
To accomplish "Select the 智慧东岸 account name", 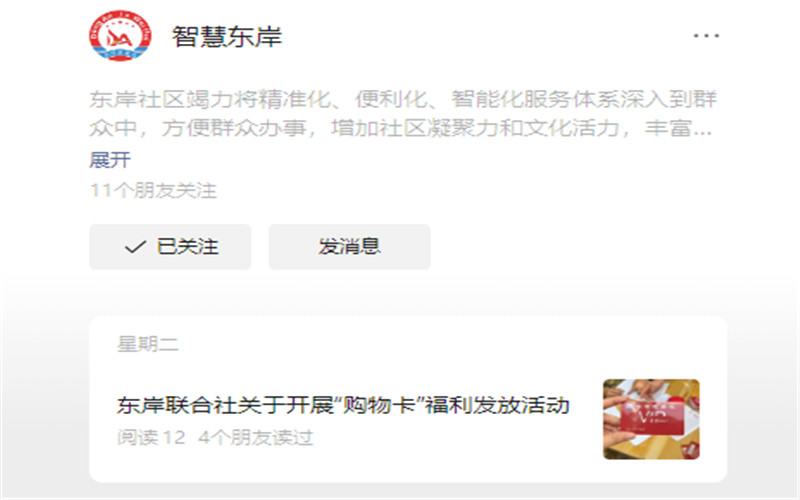I will 227,36.
